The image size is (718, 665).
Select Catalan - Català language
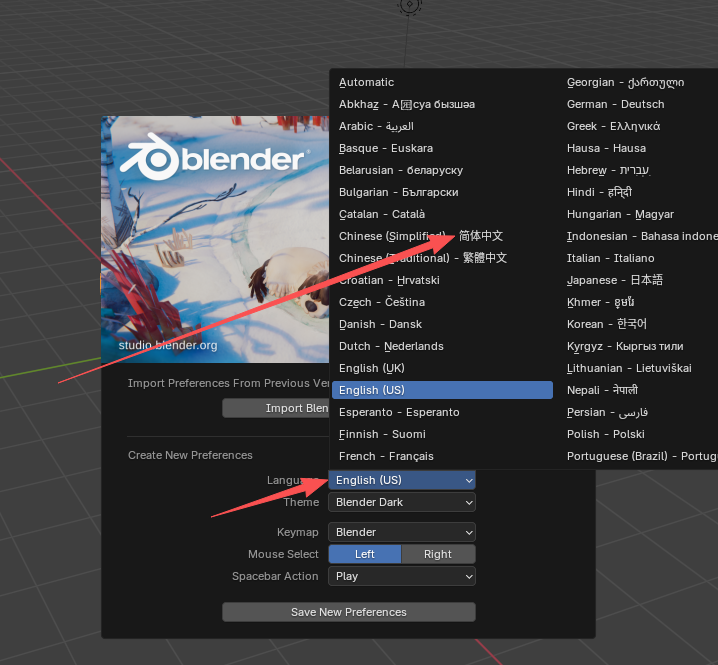click(x=442, y=214)
